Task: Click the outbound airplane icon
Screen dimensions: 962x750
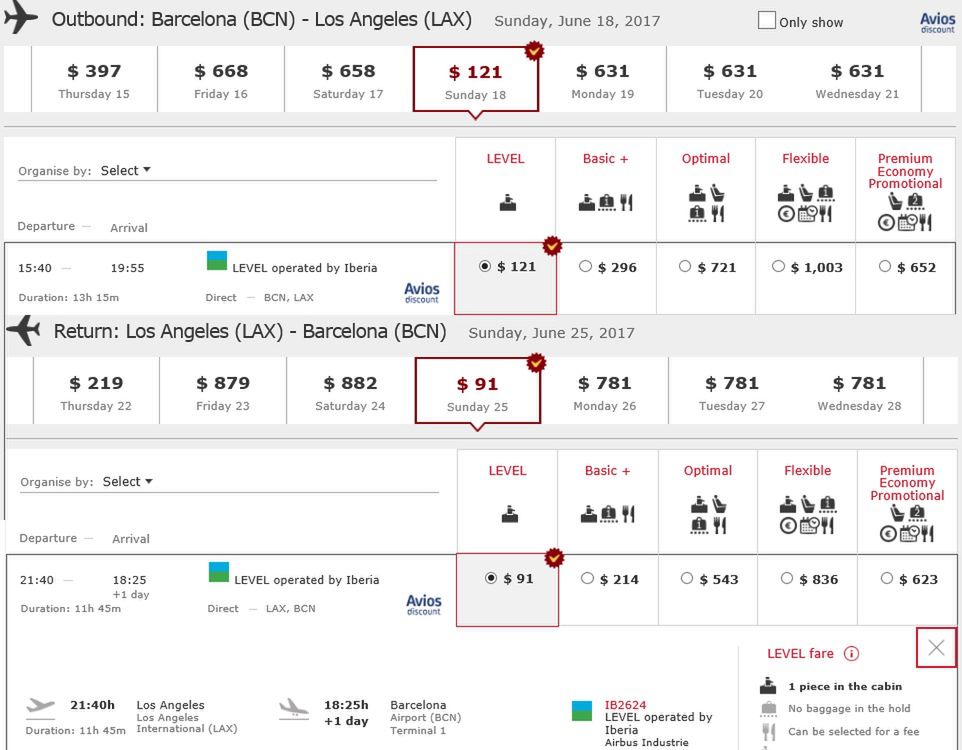Action: click(21, 18)
